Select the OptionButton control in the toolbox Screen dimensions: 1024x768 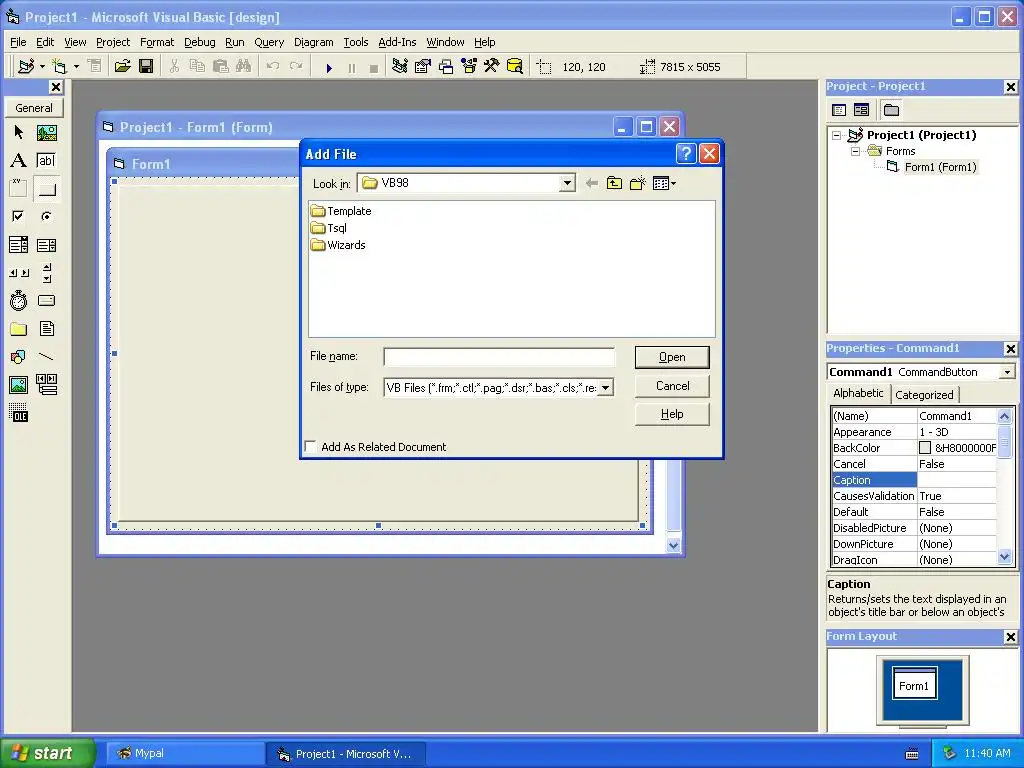46,216
